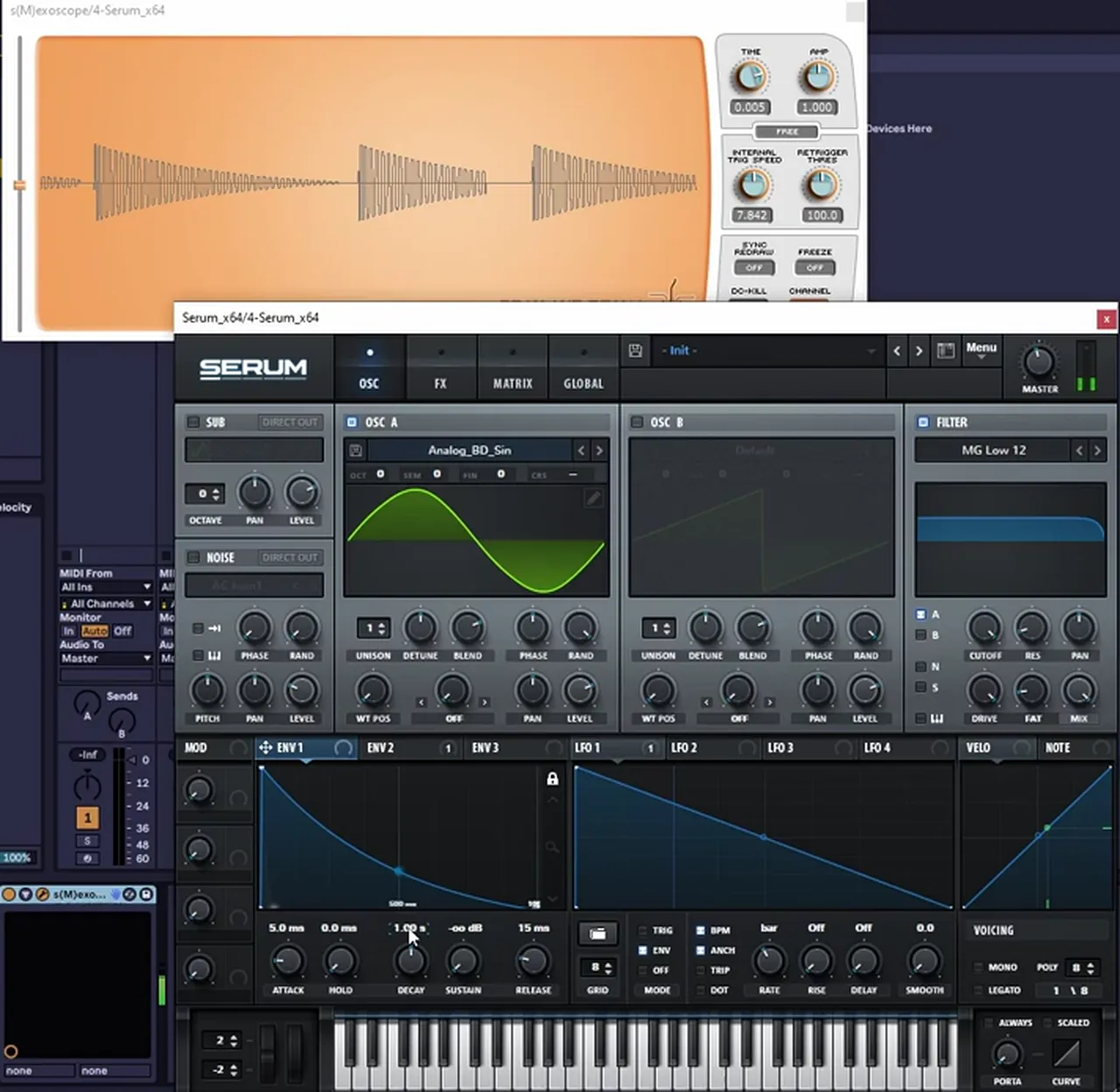Screen dimensions: 1120x1092
Task: Click NOISE DIRECT OUT button
Action: click(x=290, y=557)
